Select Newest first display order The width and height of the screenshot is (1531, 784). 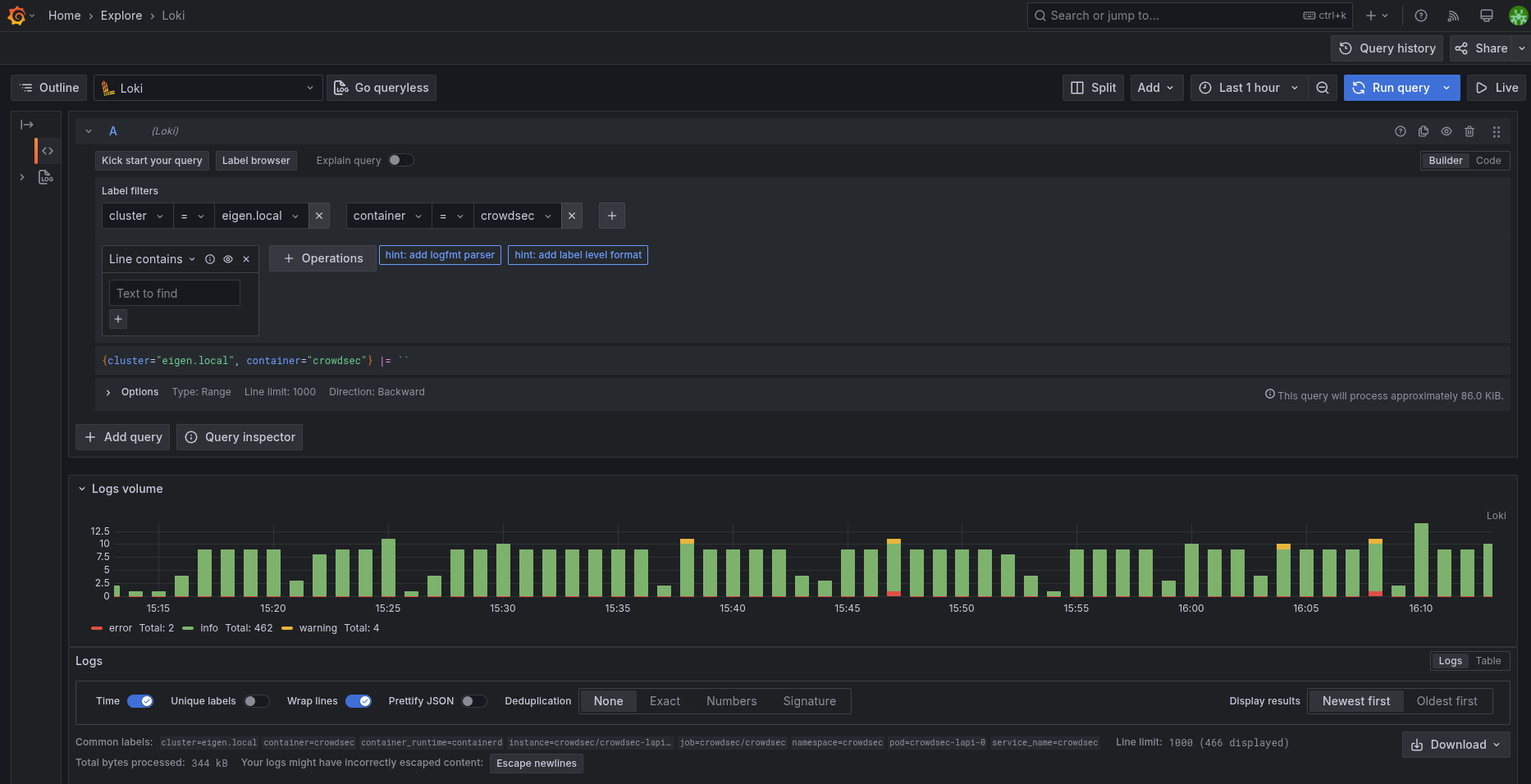pyautogui.click(x=1356, y=701)
